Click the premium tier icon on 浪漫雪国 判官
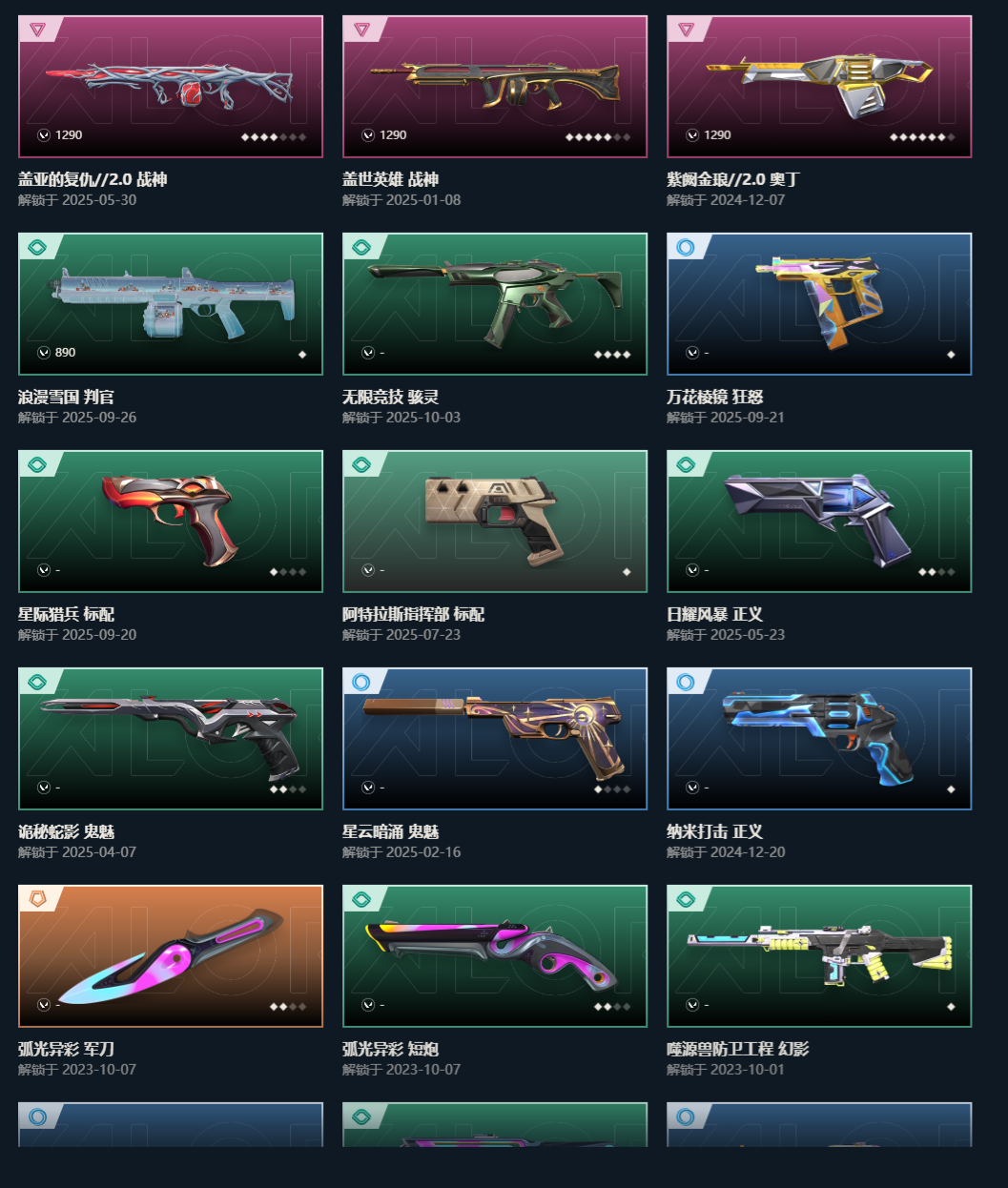Screen dimensions: 1008x1188 coord(37,247)
